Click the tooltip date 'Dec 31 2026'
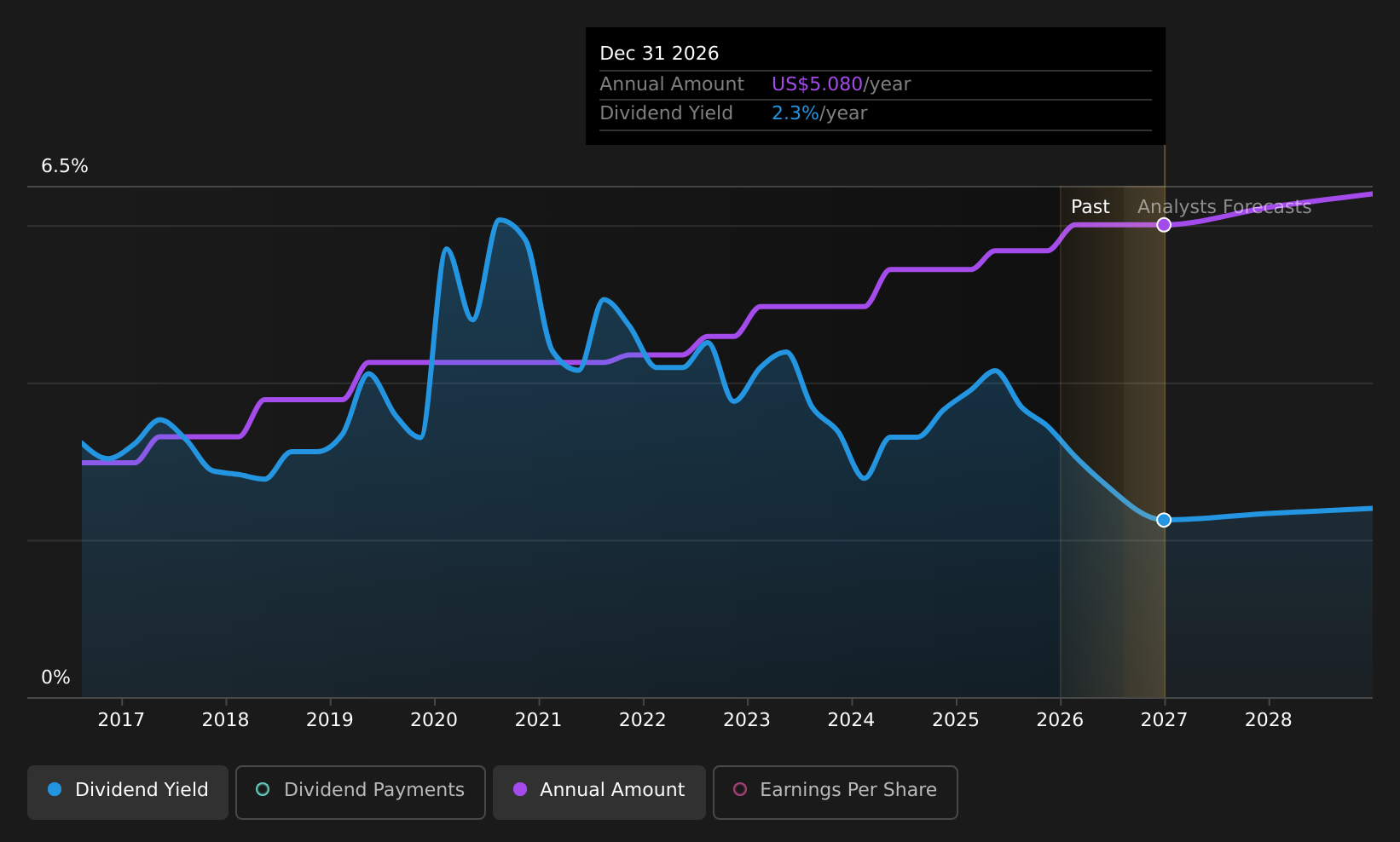The image size is (1400, 842). [x=659, y=54]
